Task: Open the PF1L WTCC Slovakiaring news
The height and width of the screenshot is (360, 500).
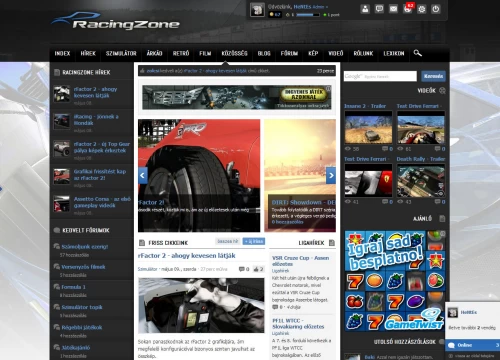Action: pos(298,323)
